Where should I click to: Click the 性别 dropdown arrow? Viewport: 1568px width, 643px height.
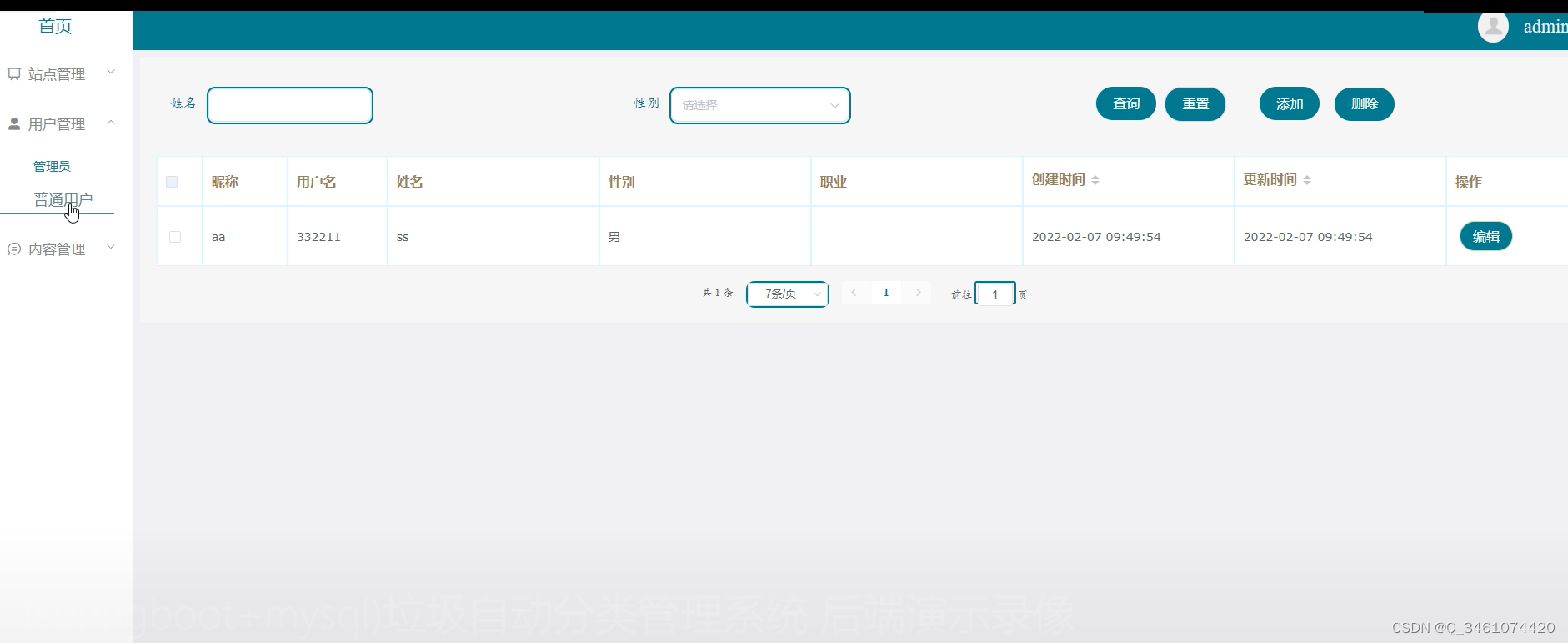tap(834, 106)
